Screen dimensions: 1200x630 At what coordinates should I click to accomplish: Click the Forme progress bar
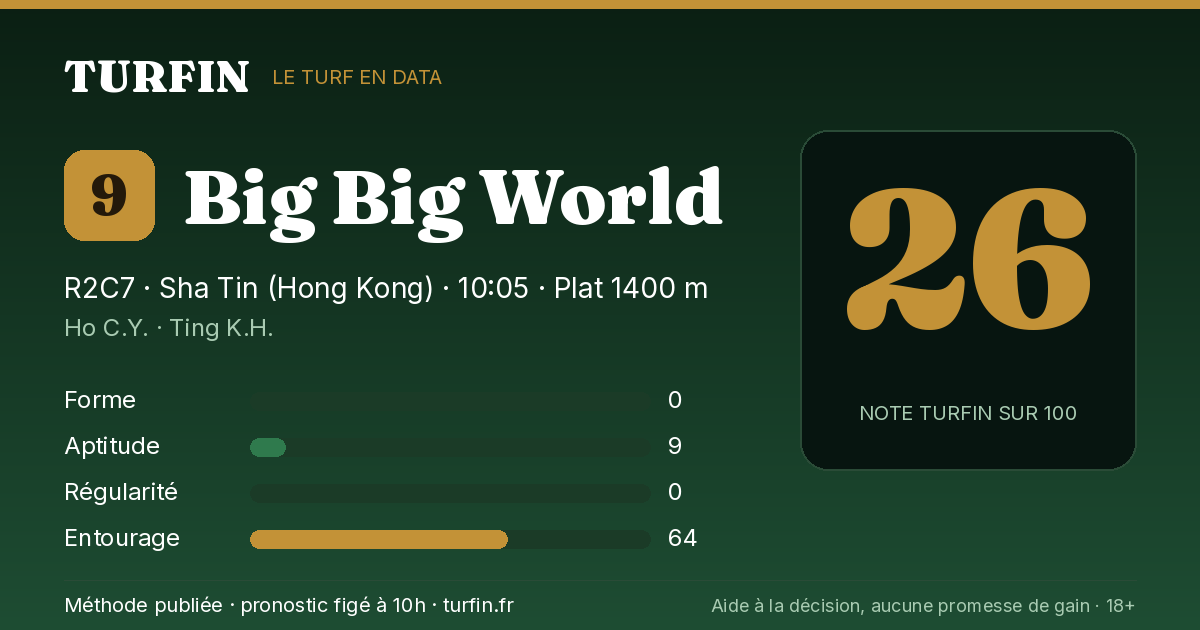tap(450, 401)
